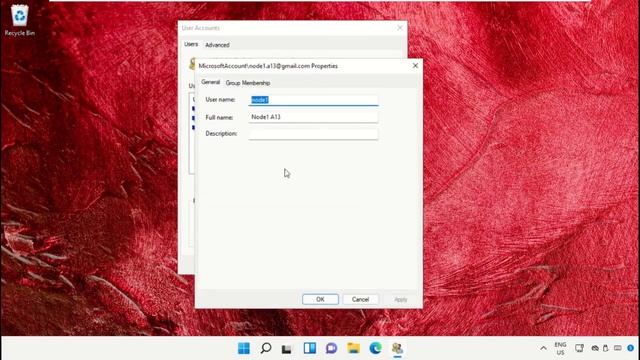
Task: Click the "User name:" label
Action: point(220,100)
